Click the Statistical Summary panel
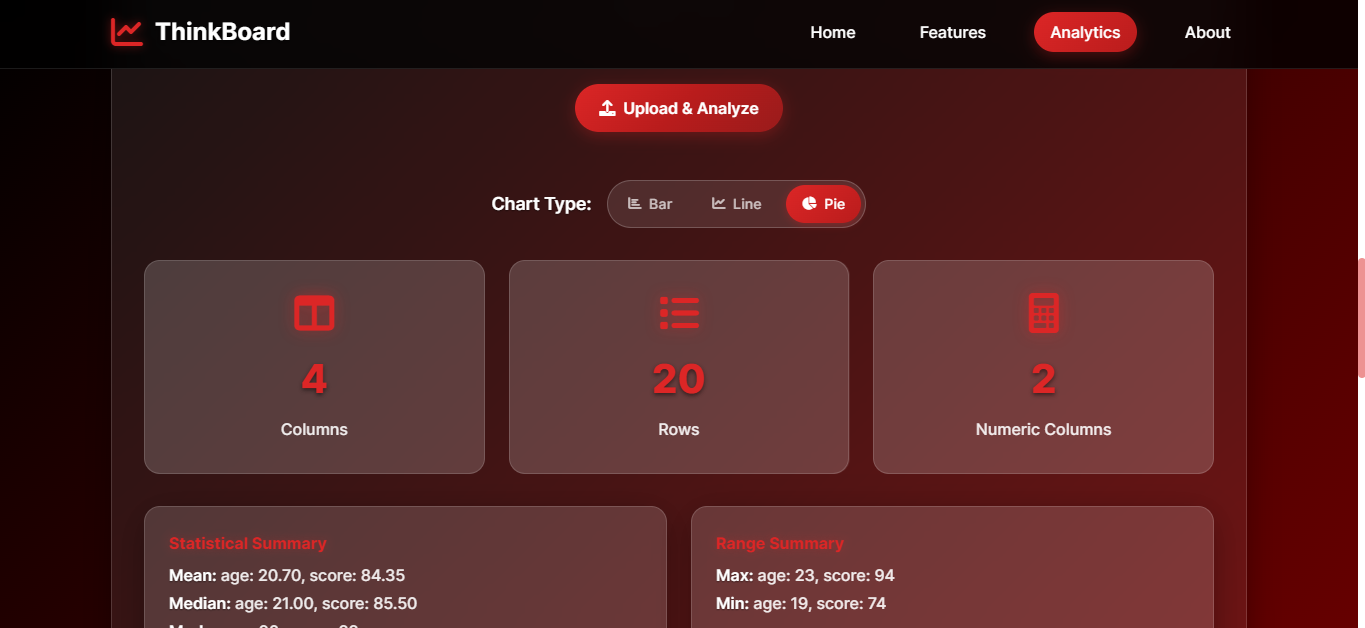The image size is (1365, 628). 405,570
